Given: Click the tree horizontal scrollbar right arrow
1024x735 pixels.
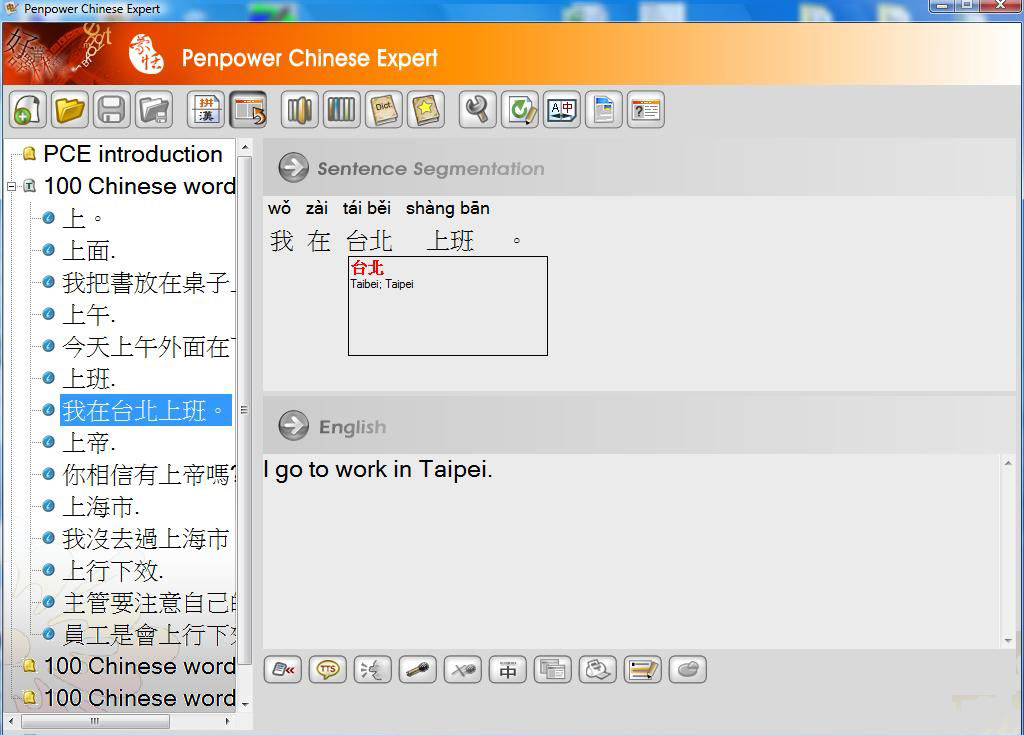Looking at the screenshot, I should click(x=227, y=721).
